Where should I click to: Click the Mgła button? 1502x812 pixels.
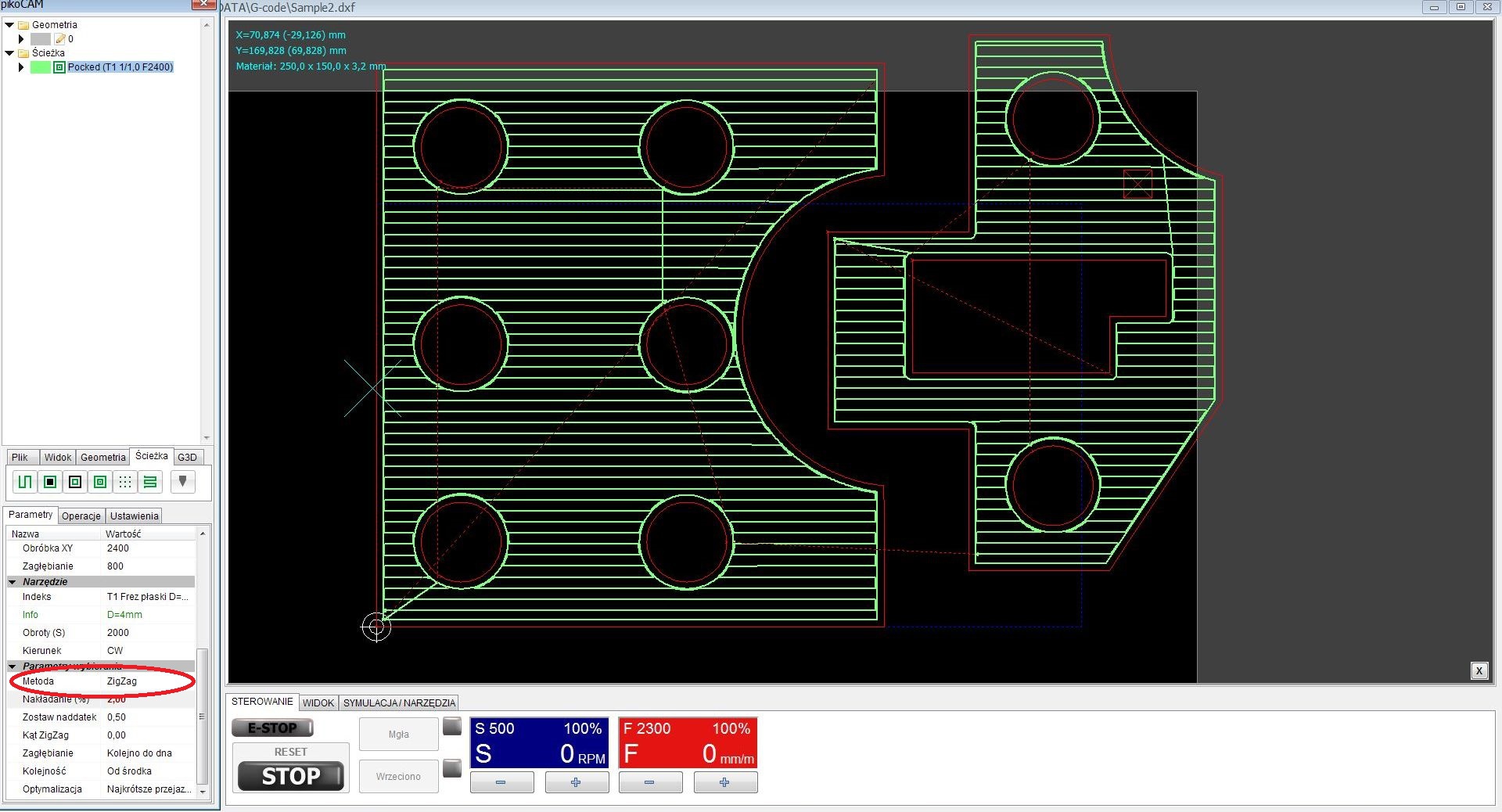point(398,735)
